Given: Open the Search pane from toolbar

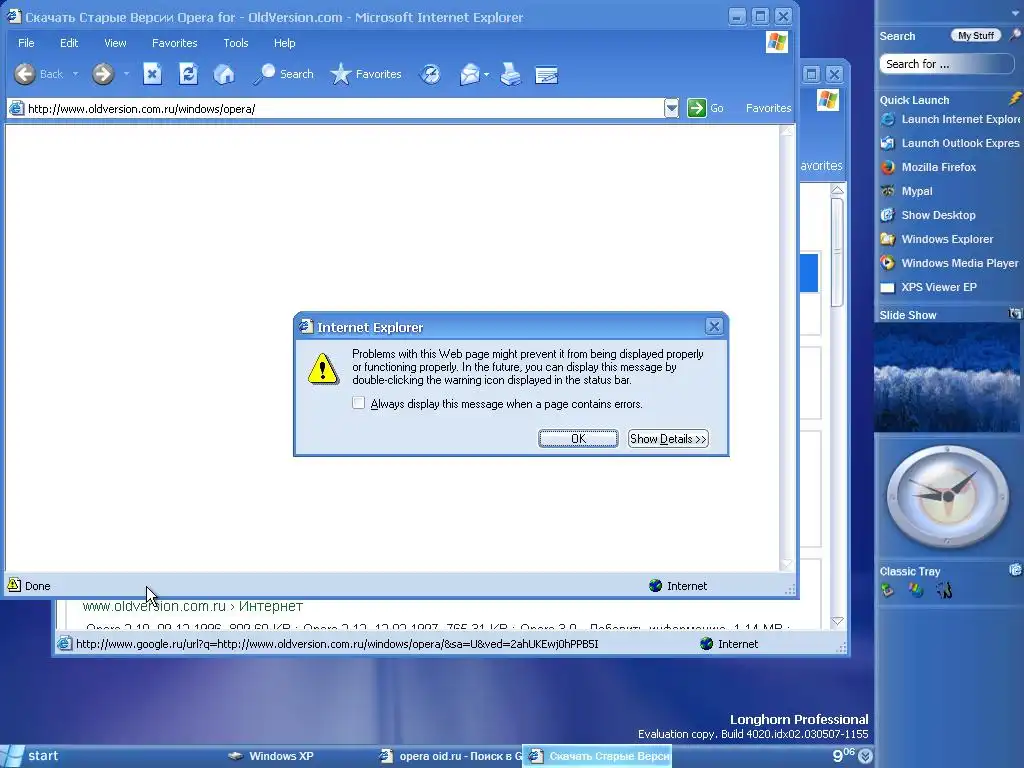Looking at the screenshot, I should [284, 74].
